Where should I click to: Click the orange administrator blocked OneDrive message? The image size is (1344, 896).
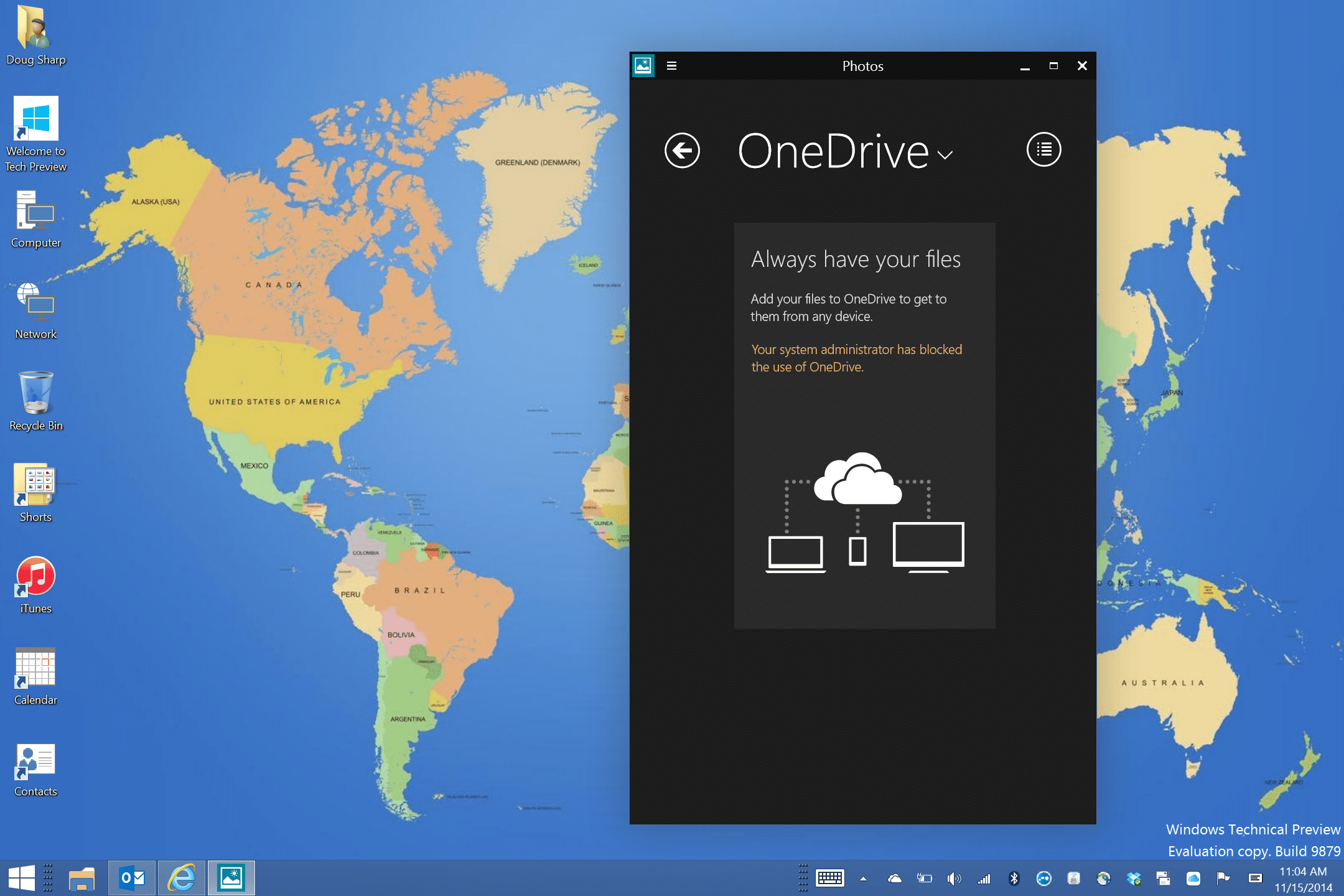[856, 358]
